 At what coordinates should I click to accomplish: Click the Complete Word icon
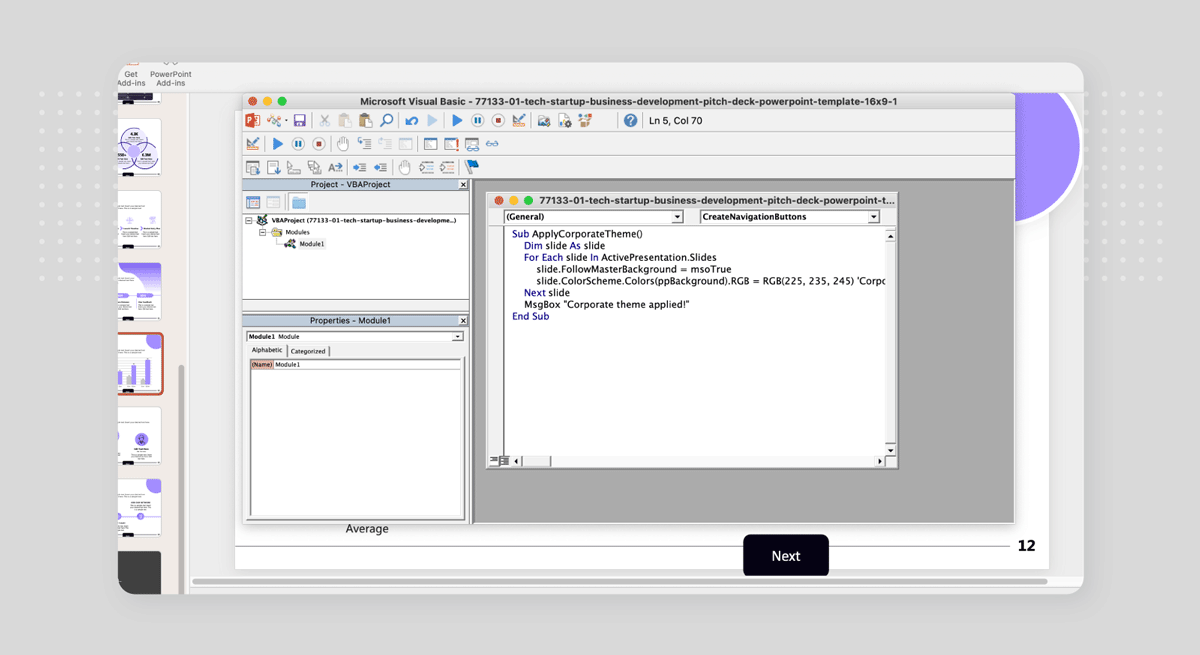pos(335,167)
